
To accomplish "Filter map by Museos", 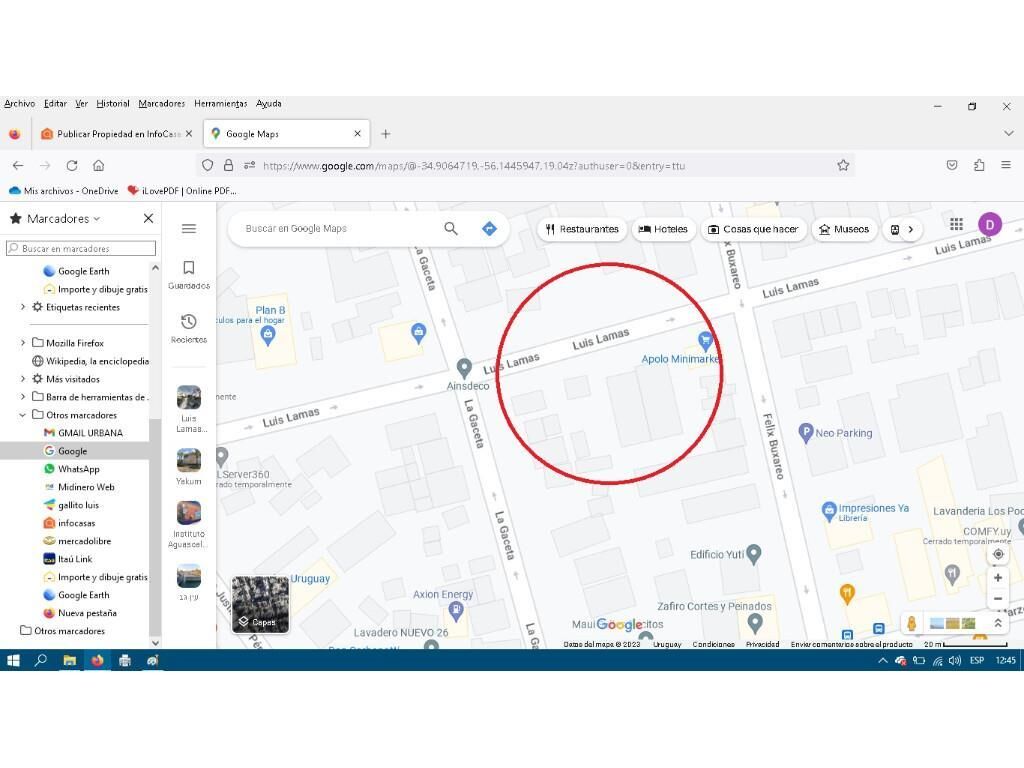I will point(844,229).
